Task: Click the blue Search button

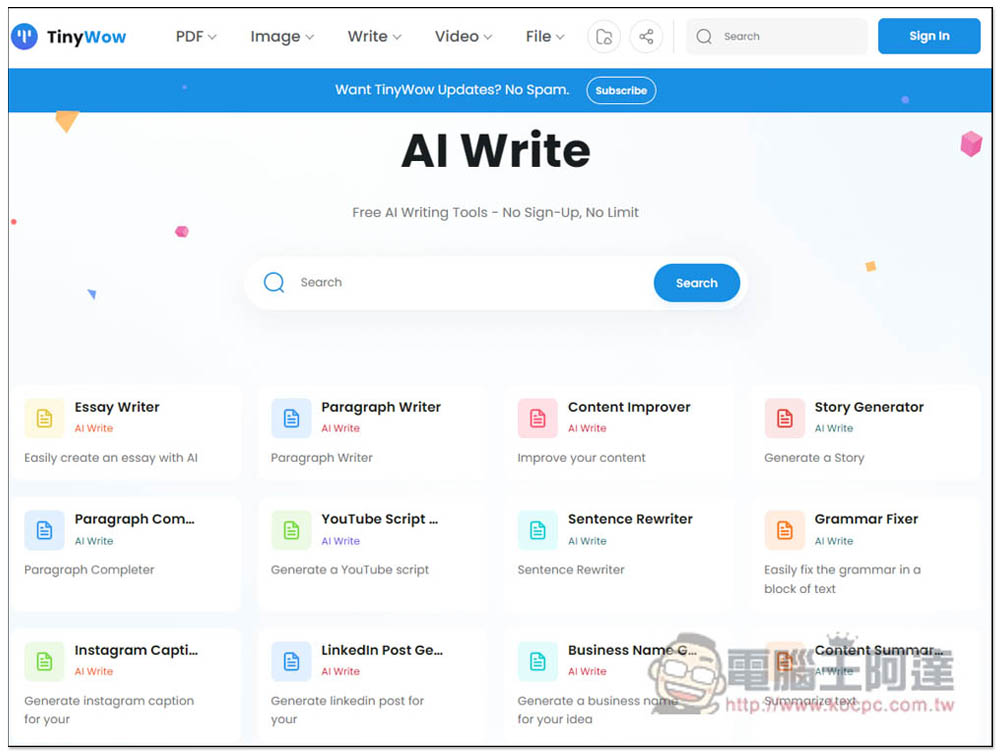Action: click(696, 283)
